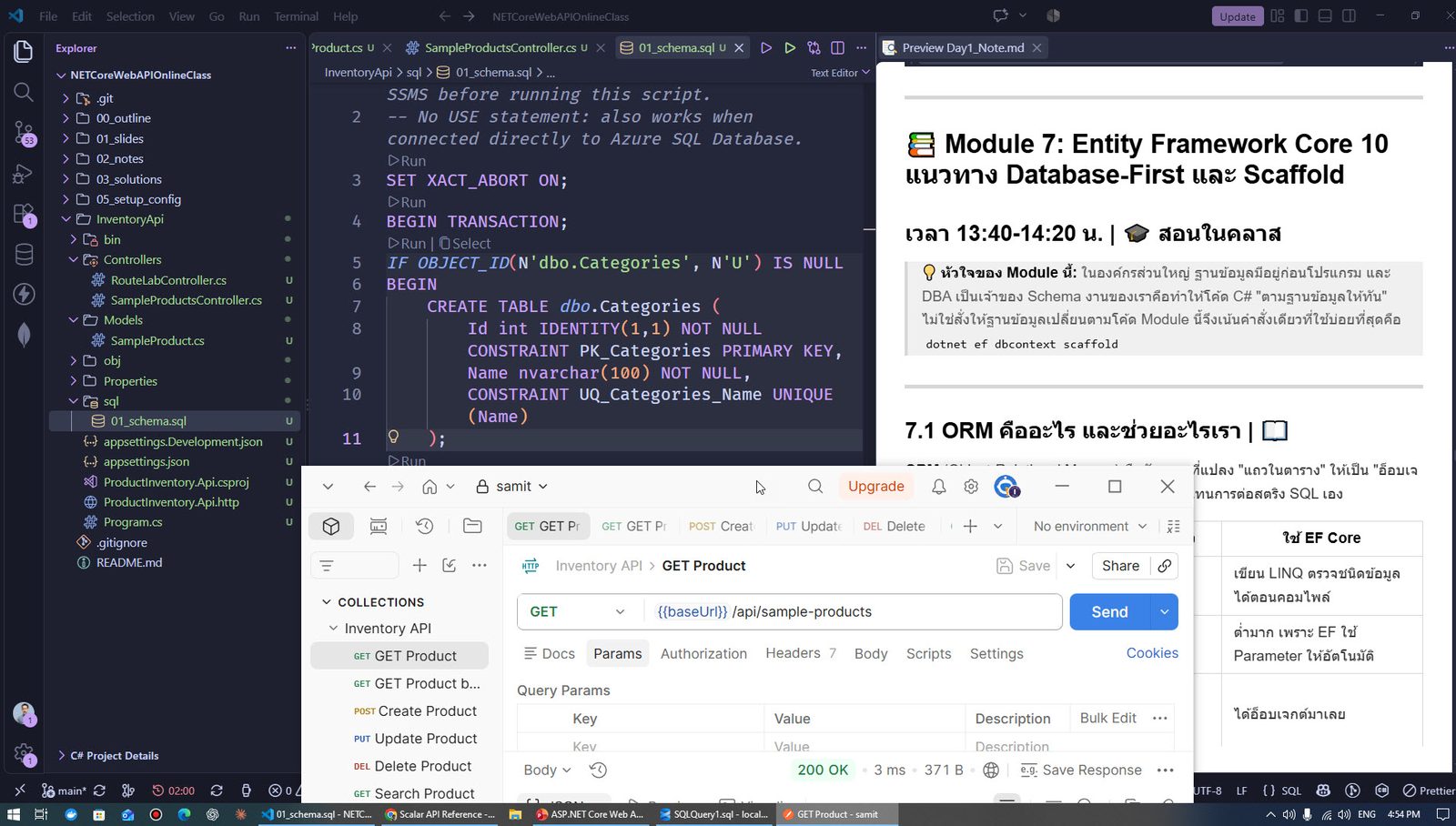Click Windows Start button on taskbar
Image resolution: width=1456 pixels, height=826 pixels.
click(x=14, y=814)
